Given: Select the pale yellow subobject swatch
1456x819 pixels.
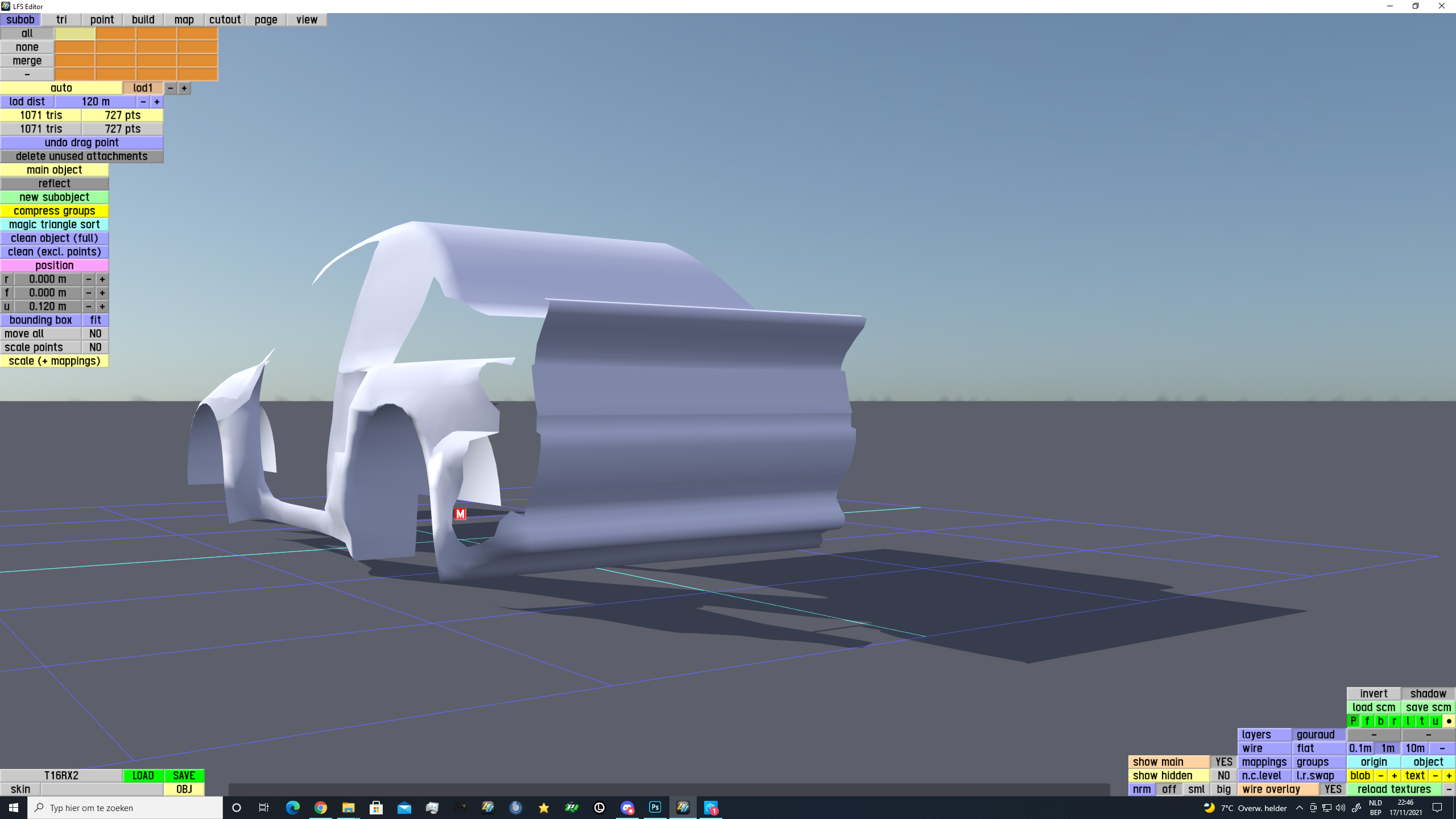Looking at the screenshot, I should [75, 34].
